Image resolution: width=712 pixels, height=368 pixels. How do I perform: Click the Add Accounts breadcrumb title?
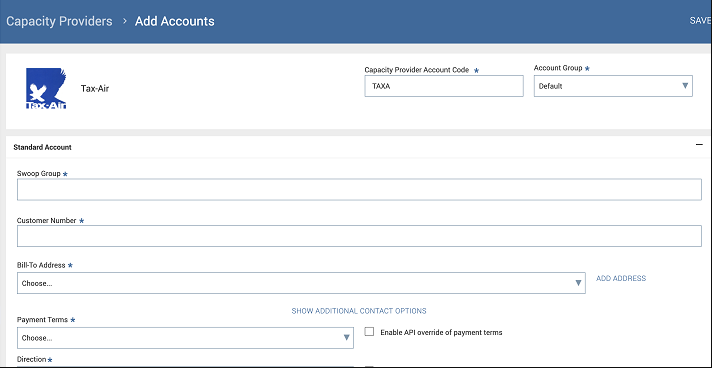coord(174,21)
